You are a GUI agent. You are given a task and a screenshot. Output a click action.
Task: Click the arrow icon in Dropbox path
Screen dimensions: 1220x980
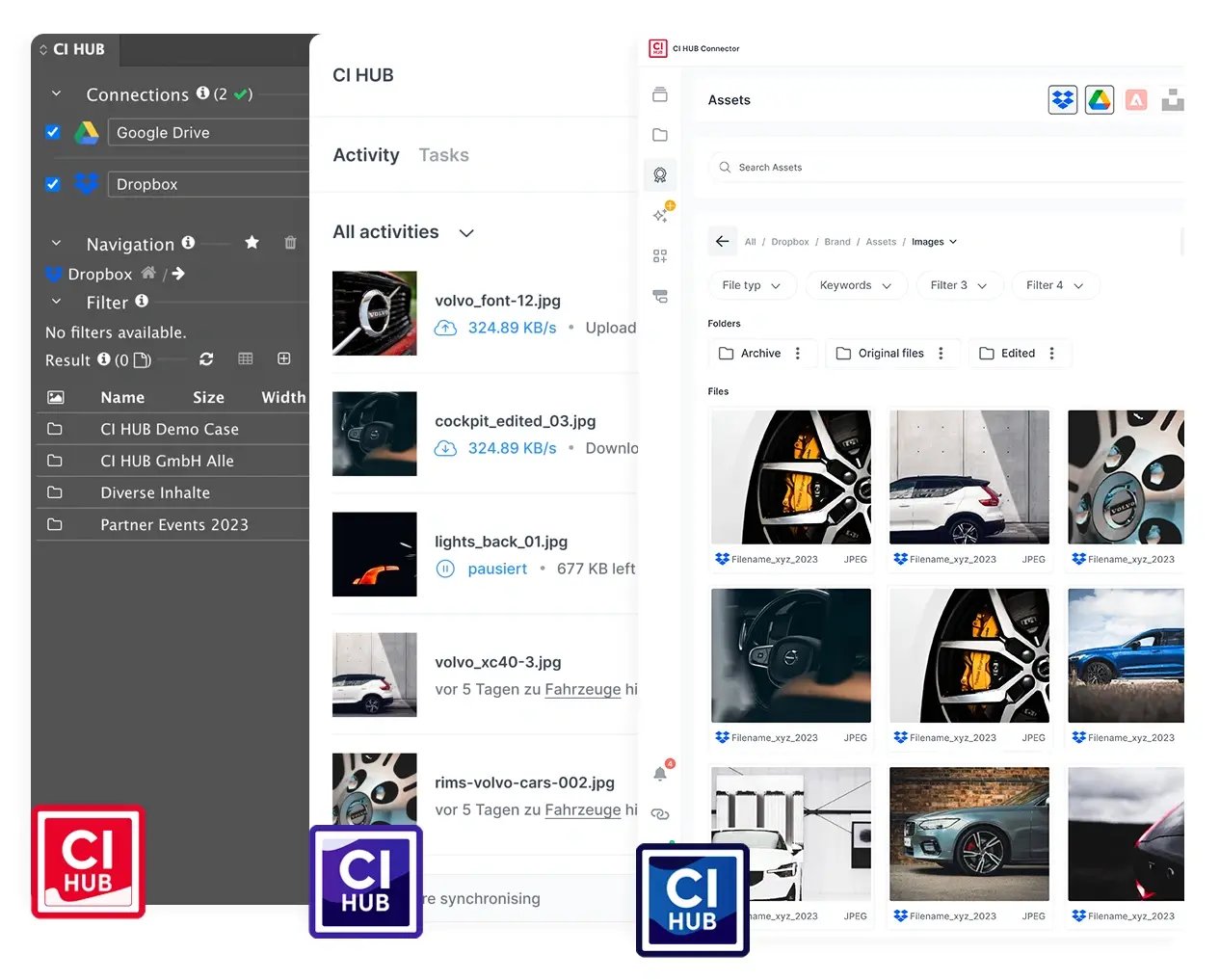click(x=178, y=274)
